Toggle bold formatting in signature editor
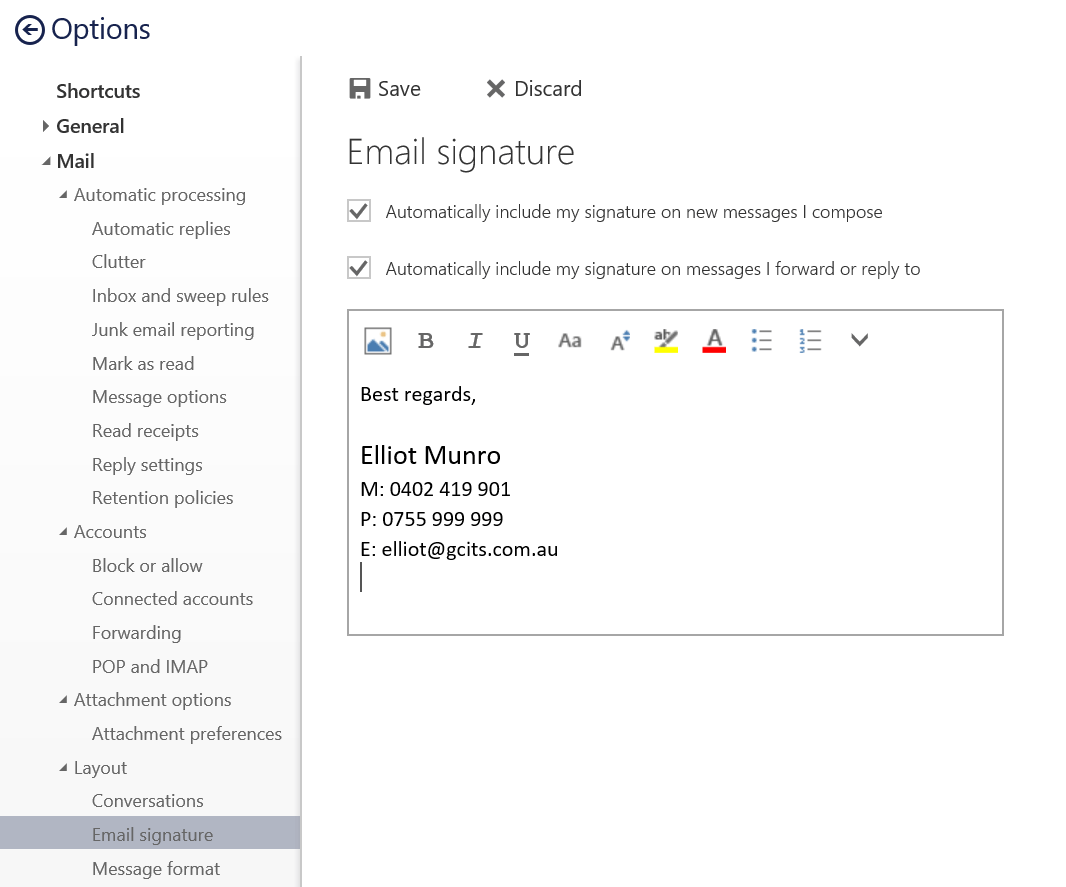1066x887 pixels. click(x=426, y=341)
